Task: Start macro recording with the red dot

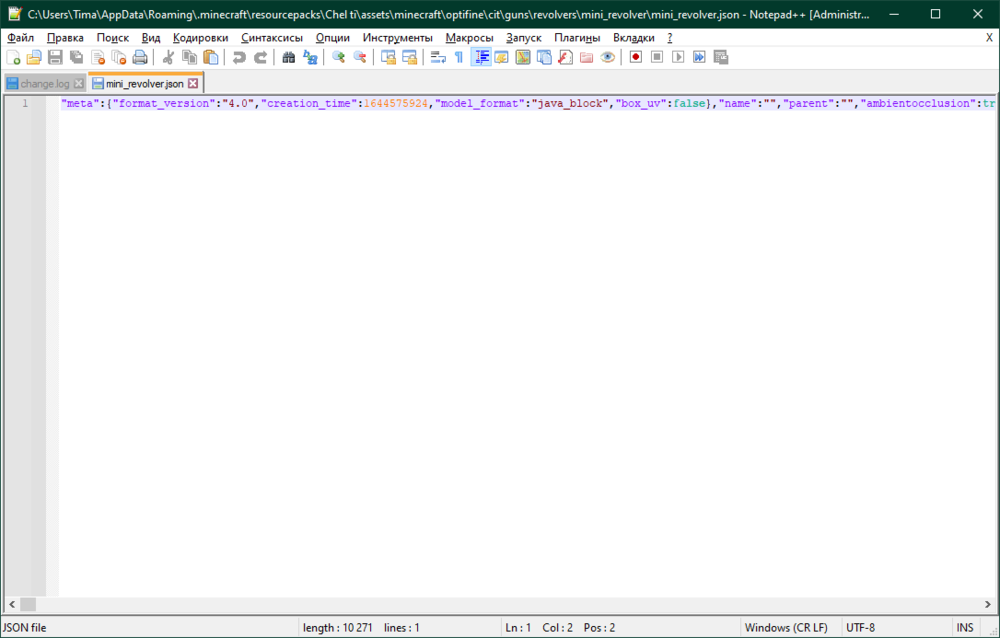Action: [636, 57]
